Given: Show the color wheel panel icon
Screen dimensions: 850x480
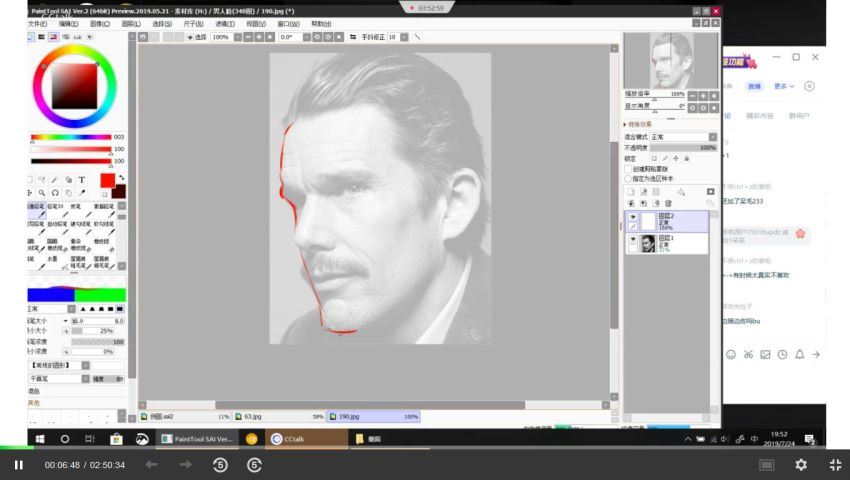Looking at the screenshot, I should (x=30, y=37).
